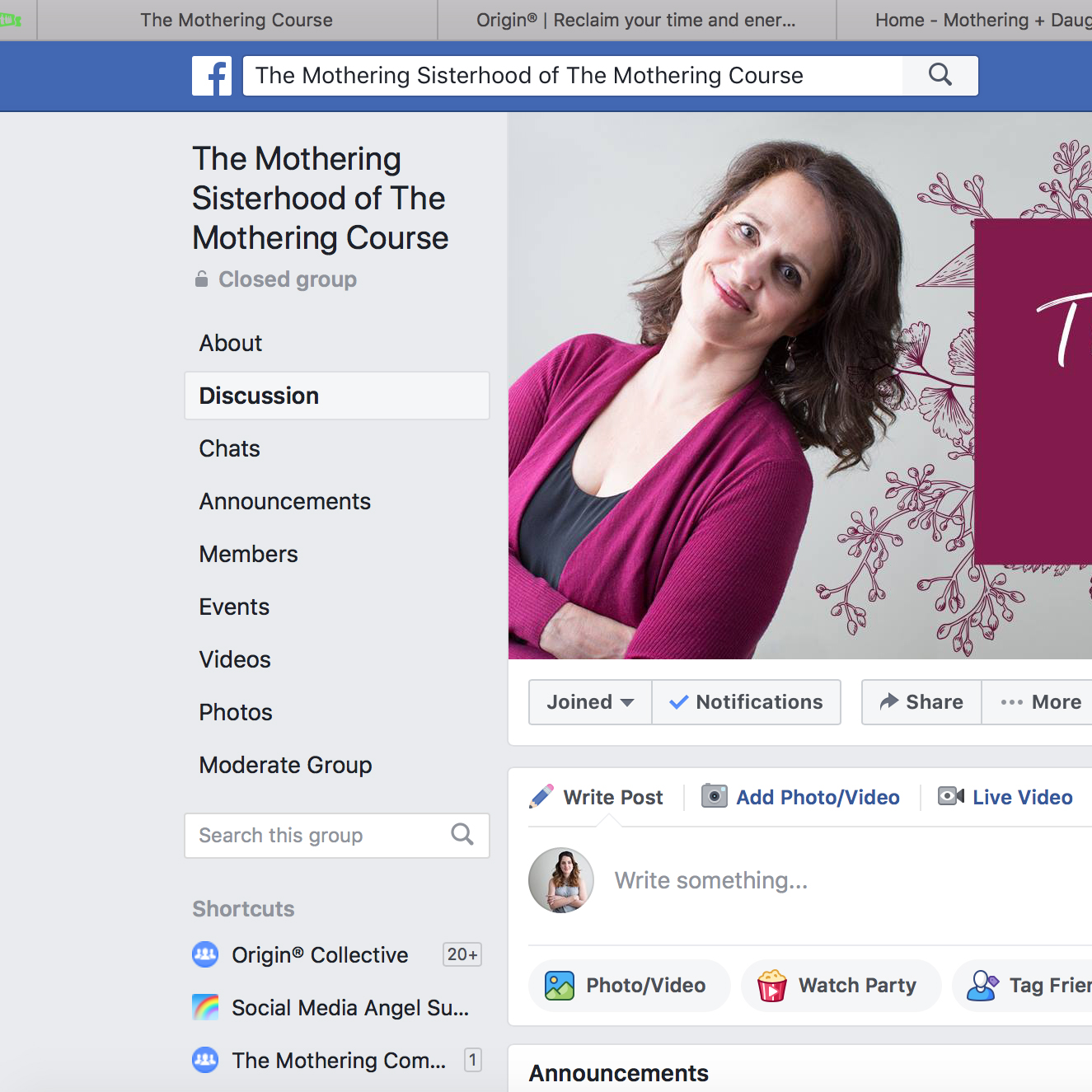
Task: Click the Social Media Angel rainbow icon
Action: tap(205, 1007)
